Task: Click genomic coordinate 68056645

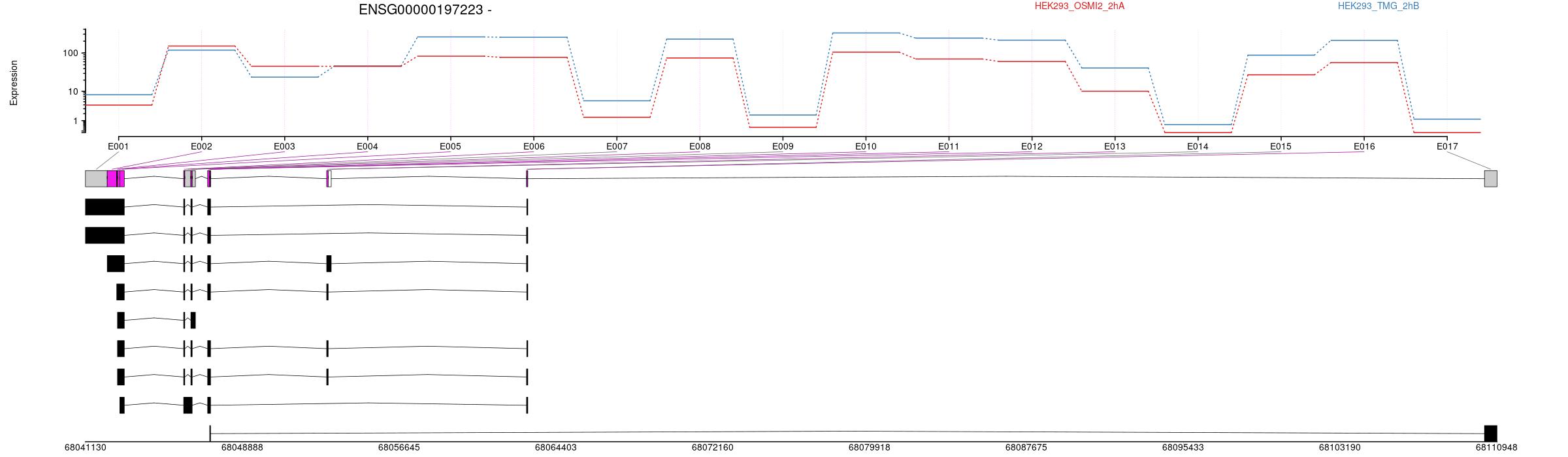Action: point(399,448)
